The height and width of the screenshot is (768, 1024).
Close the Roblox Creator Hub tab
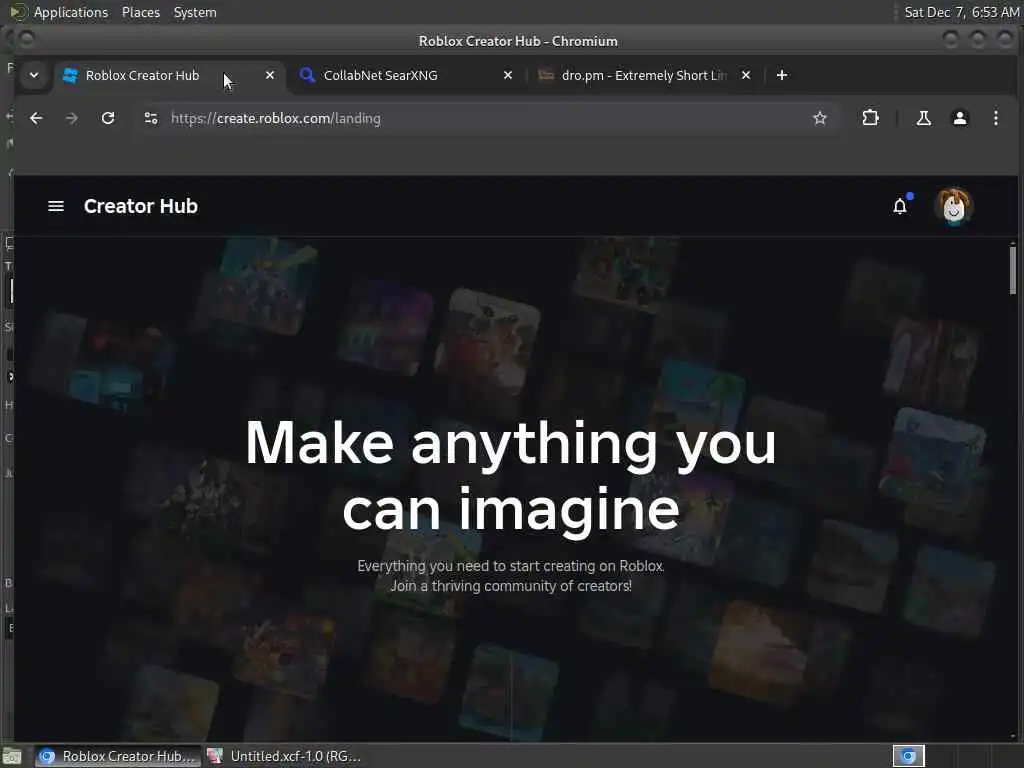(x=270, y=75)
